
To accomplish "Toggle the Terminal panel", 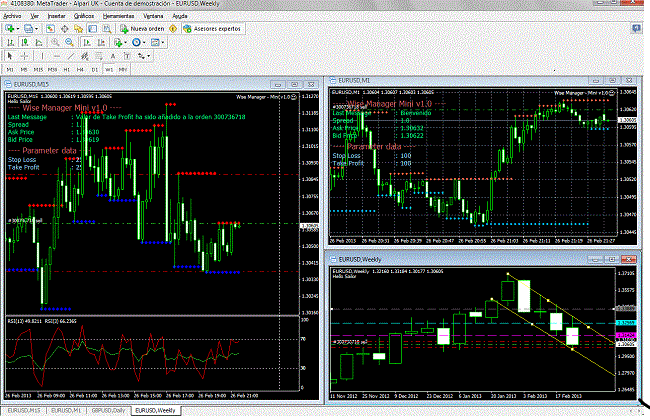I will click(93, 29).
